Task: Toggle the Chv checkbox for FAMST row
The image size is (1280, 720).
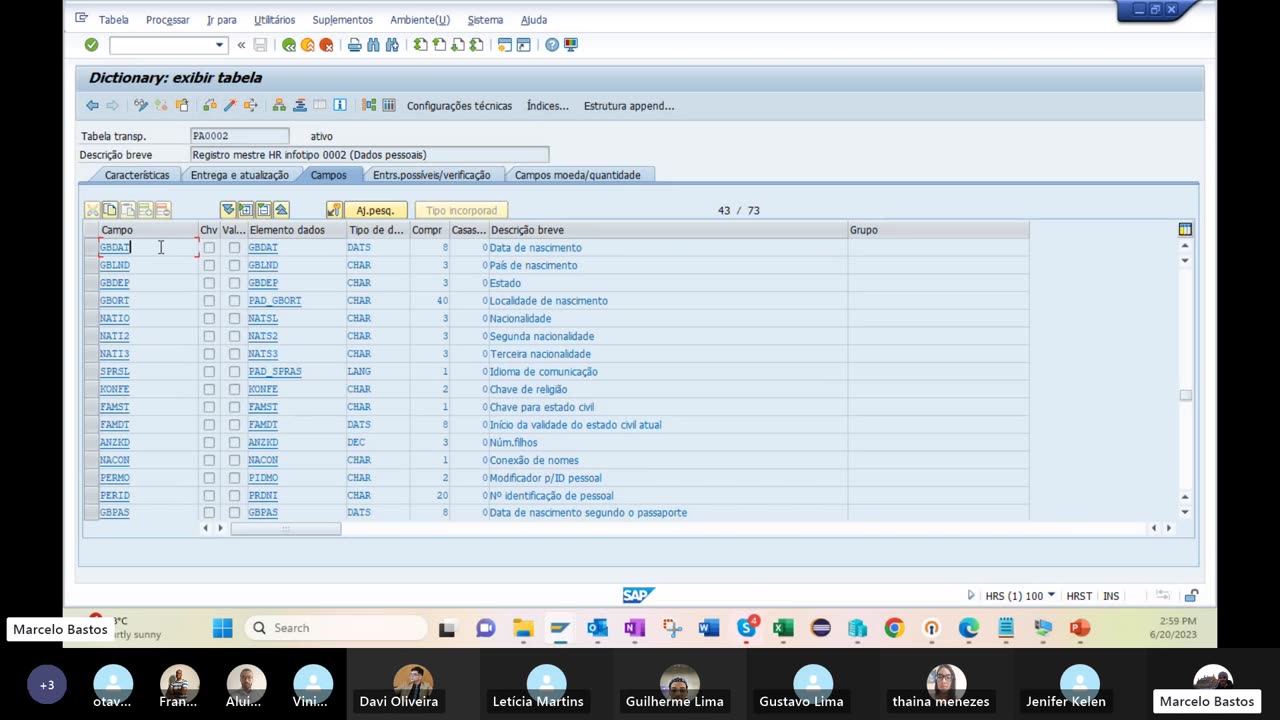Action: click(209, 407)
